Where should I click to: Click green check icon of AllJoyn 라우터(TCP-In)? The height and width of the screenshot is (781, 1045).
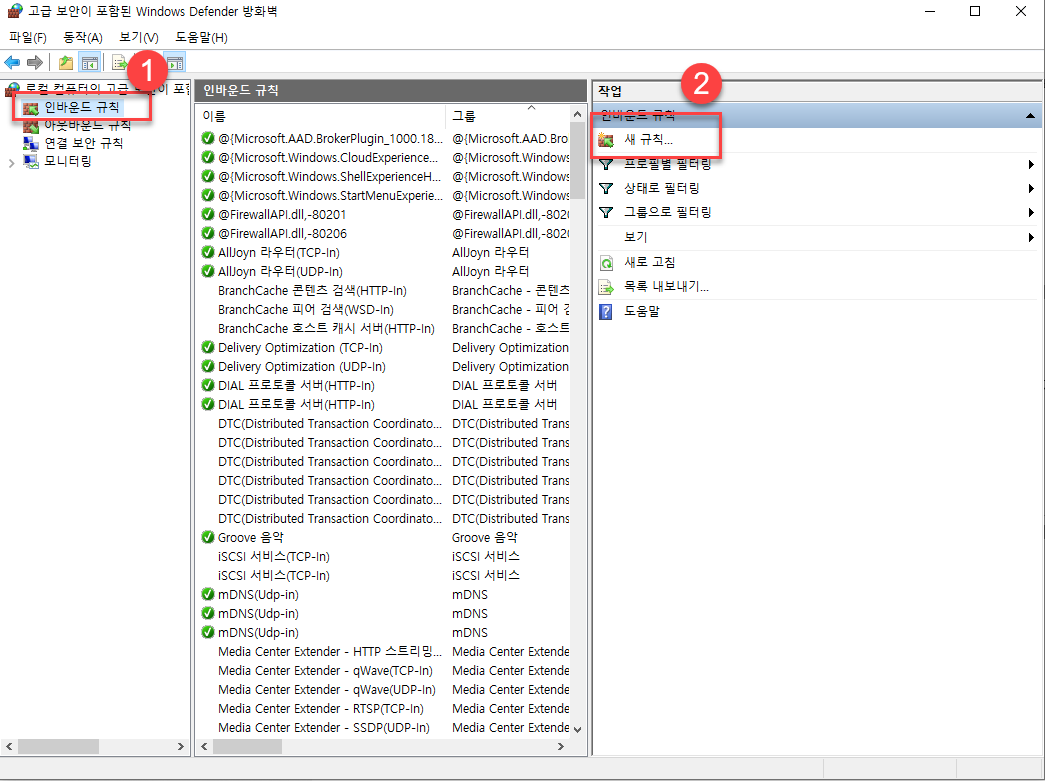(207, 253)
